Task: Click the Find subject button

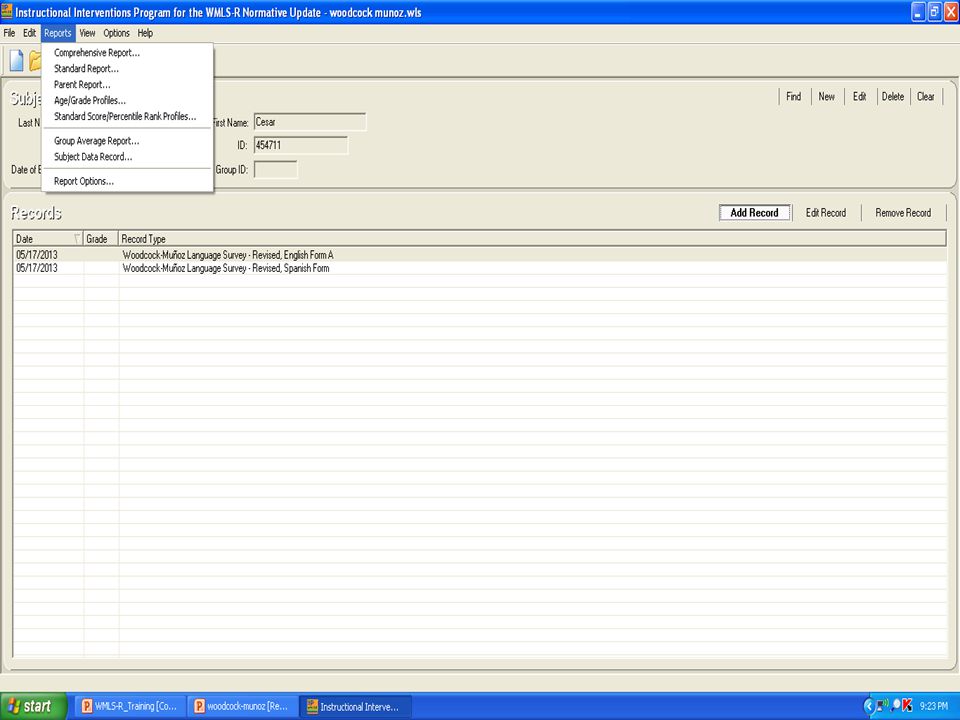Action: (x=793, y=97)
